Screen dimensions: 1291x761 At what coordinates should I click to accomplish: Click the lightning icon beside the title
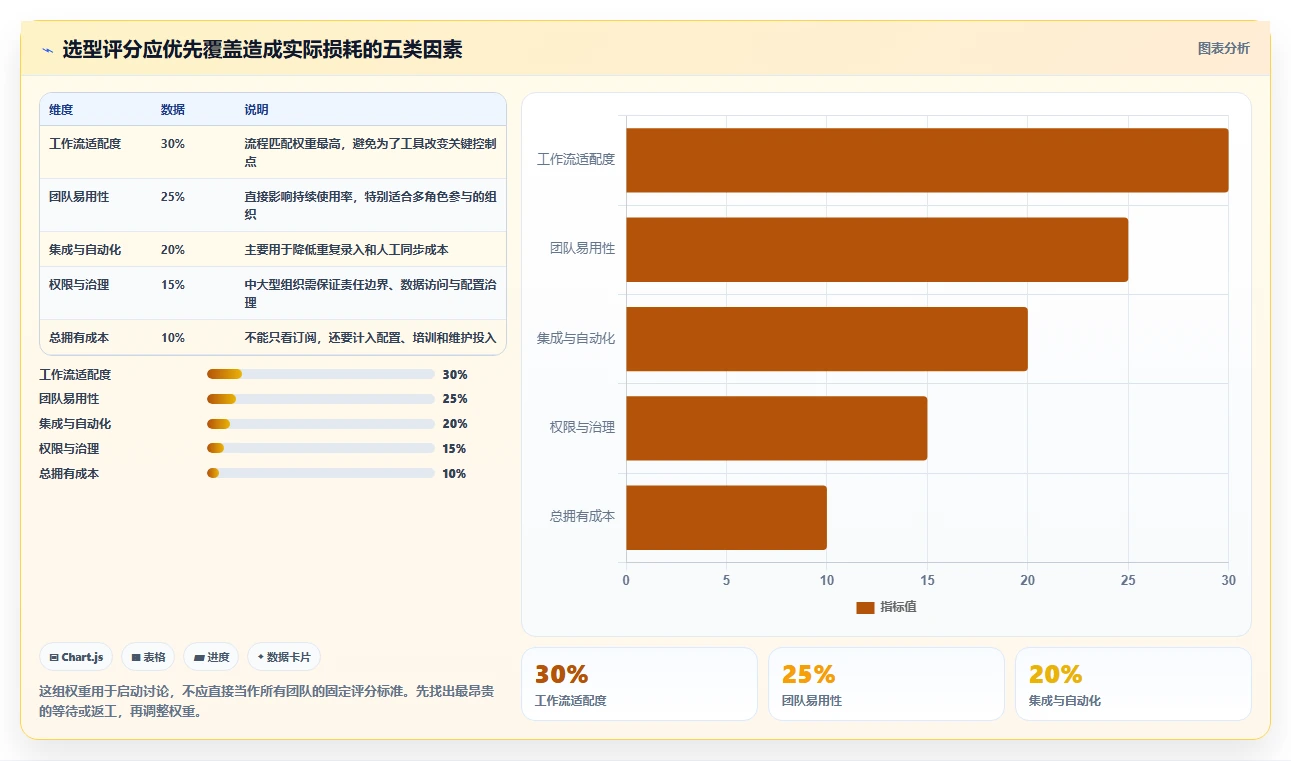(47, 50)
